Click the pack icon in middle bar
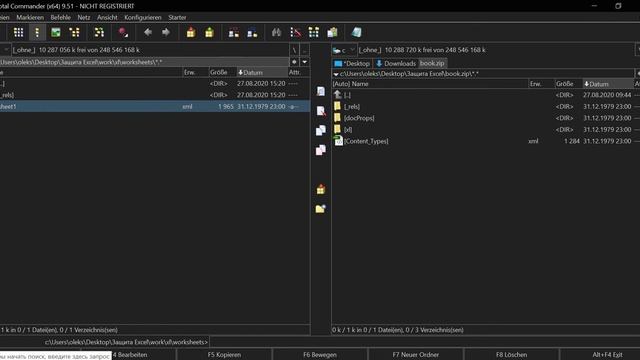Screen dimensions: 640x360 point(321,189)
